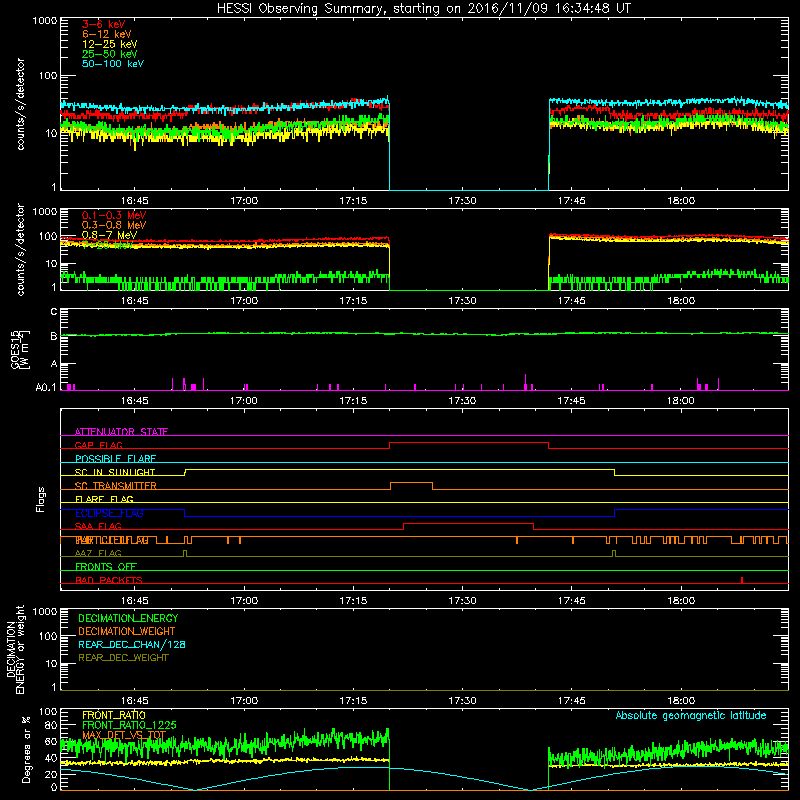Click the Degrees or % axis title
This screenshot has height=800, width=800.
(x=26, y=749)
